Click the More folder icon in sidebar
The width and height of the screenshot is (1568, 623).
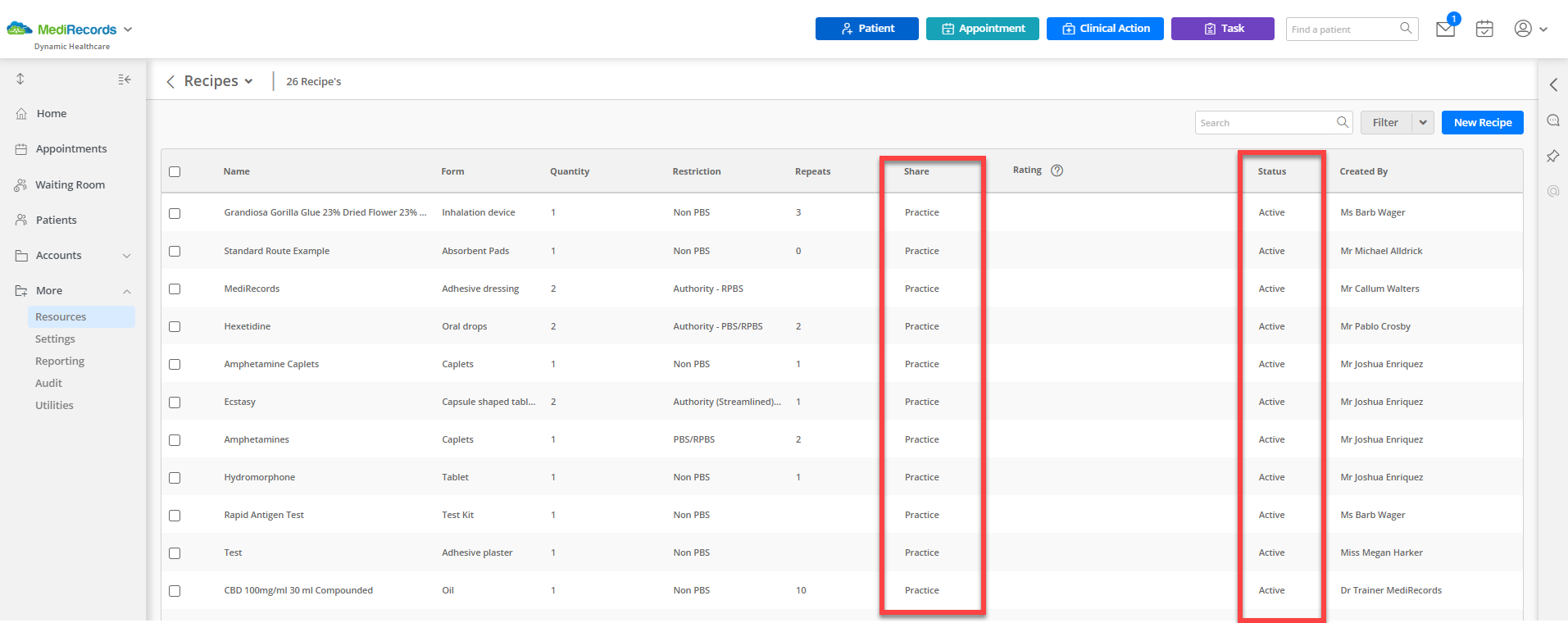[x=21, y=291]
